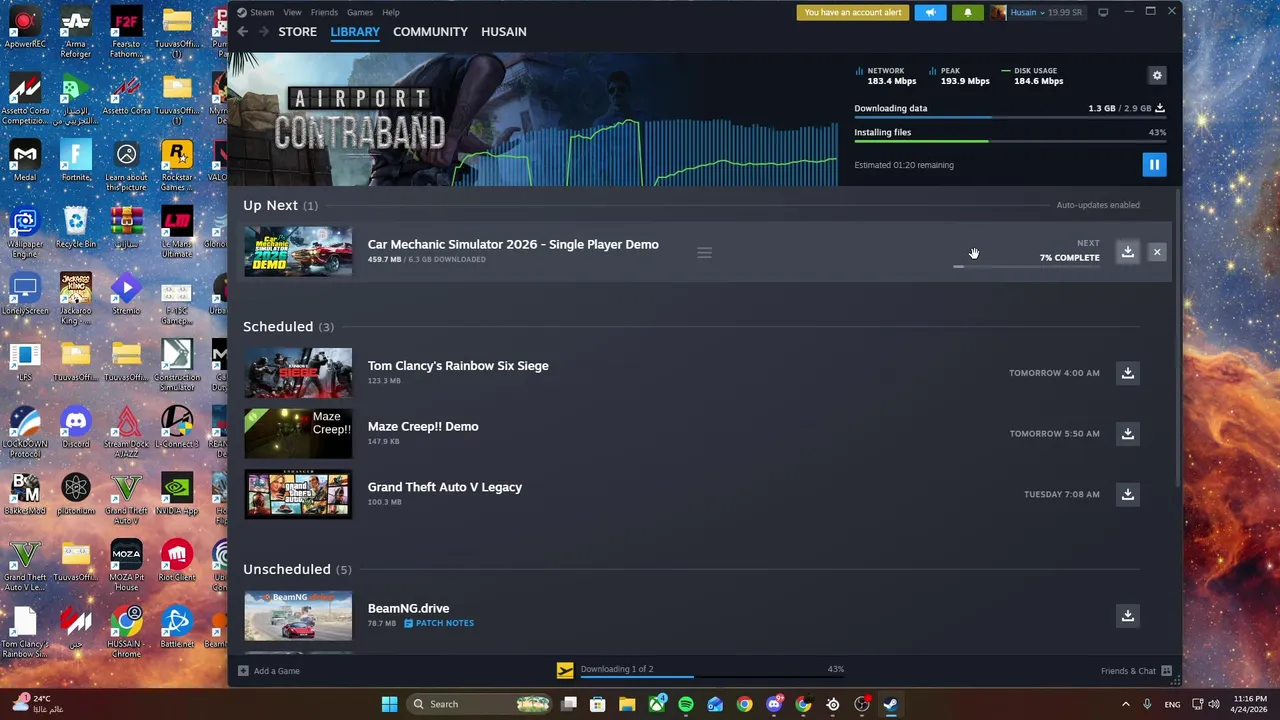This screenshot has width=1280, height=720.
Task: Show hidden system tray icons
Action: coord(1125,704)
